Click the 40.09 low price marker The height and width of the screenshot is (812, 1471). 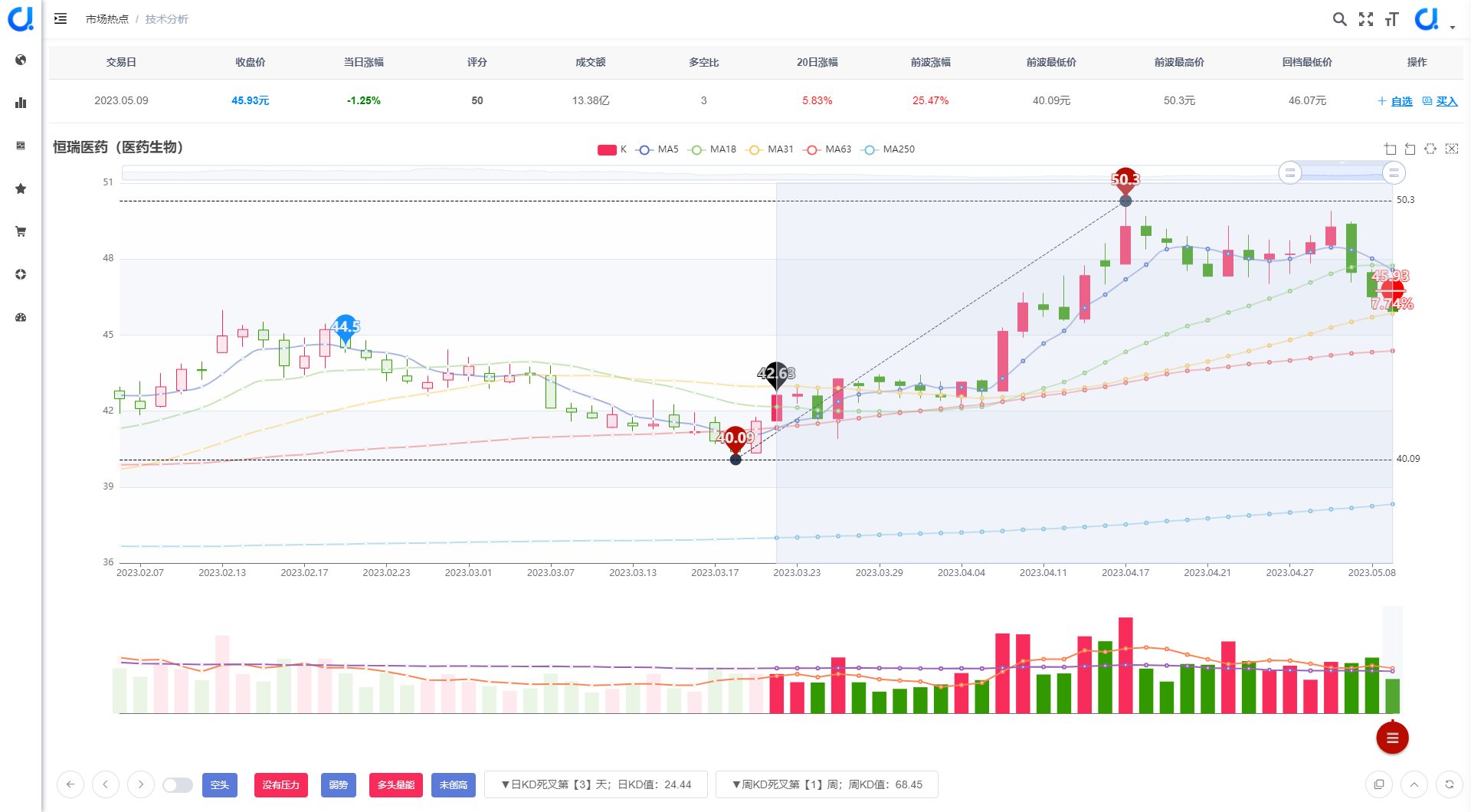pyautogui.click(x=735, y=438)
